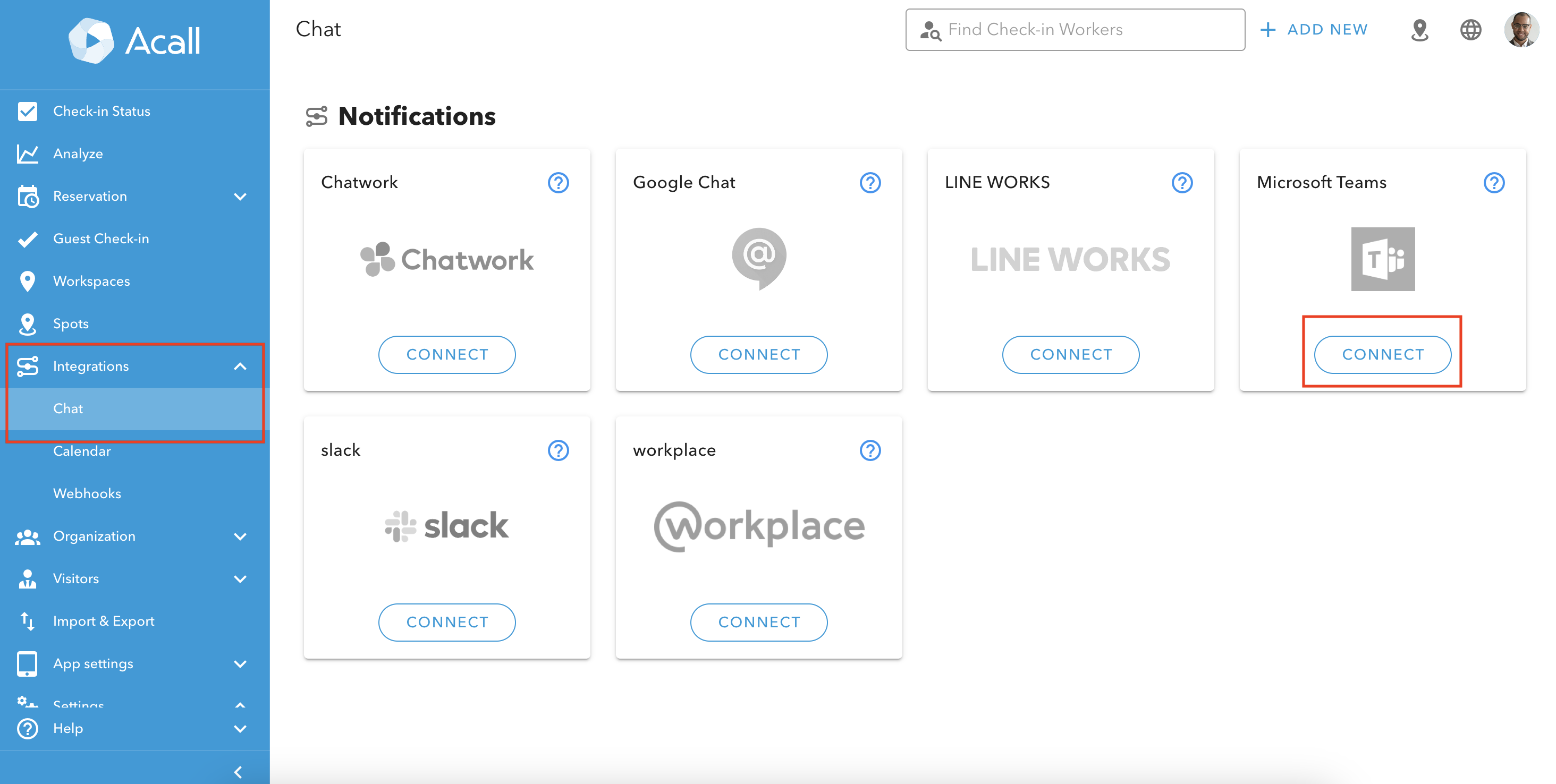
Task: Open the Guest Check-in menu item
Action: [x=134, y=239]
